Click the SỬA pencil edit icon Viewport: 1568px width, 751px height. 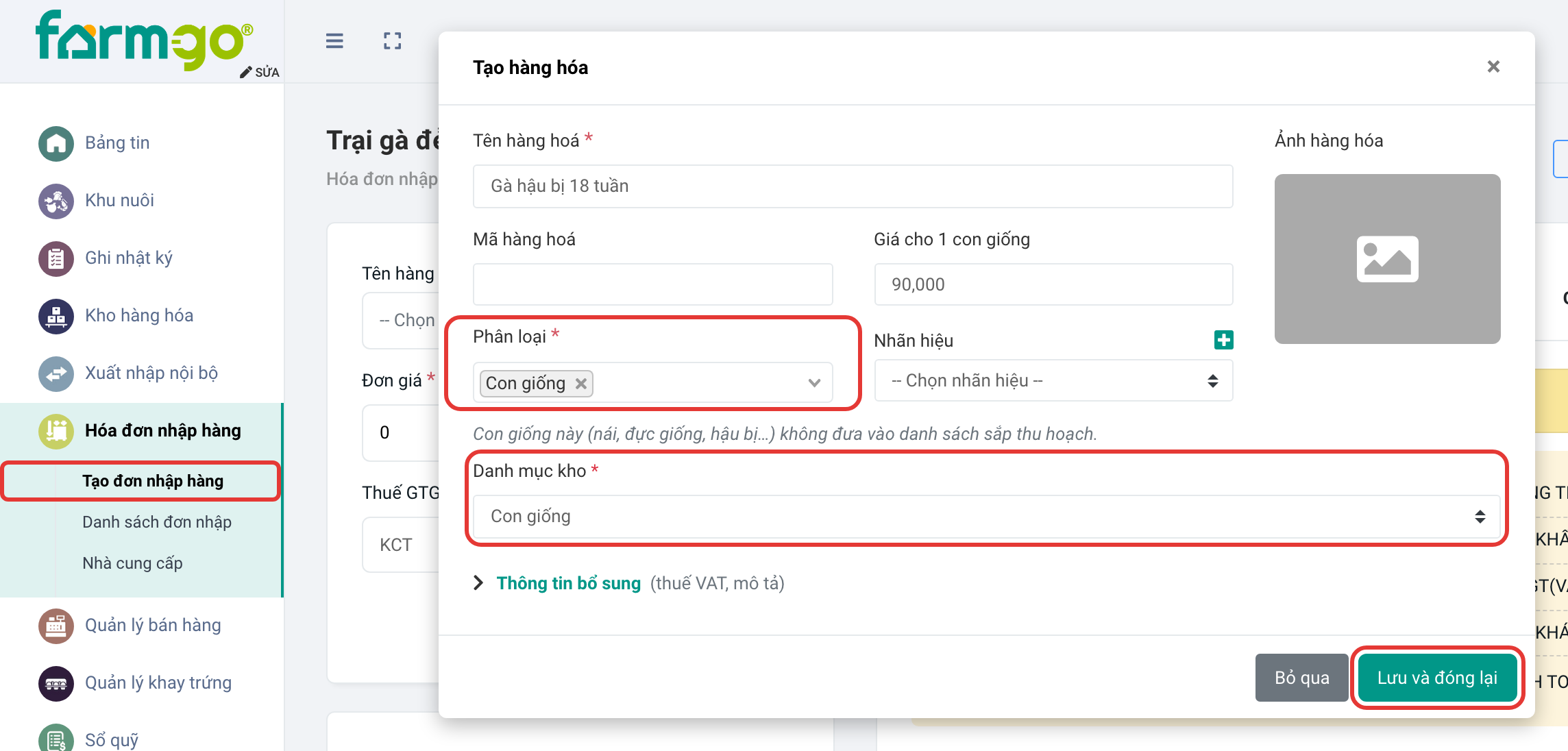click(x=260, y=72)
